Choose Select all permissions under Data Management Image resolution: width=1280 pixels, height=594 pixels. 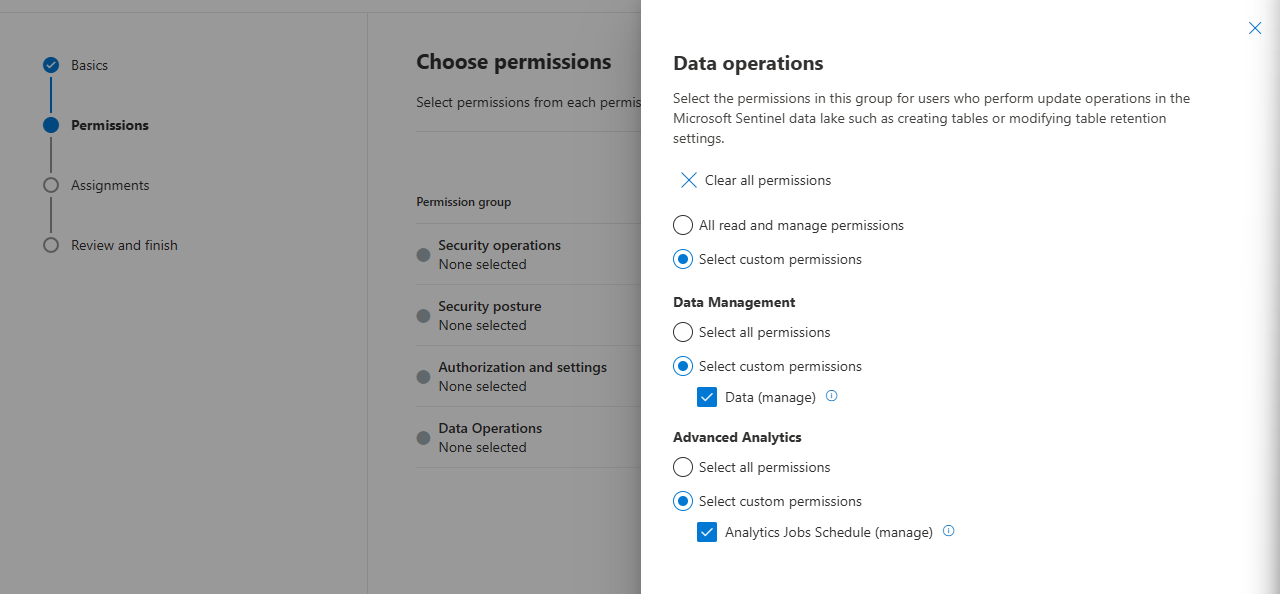(x=683, y=332)
